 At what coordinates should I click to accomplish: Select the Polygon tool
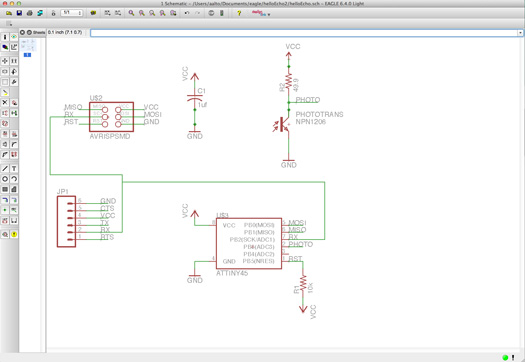click(x=14, y=189)
